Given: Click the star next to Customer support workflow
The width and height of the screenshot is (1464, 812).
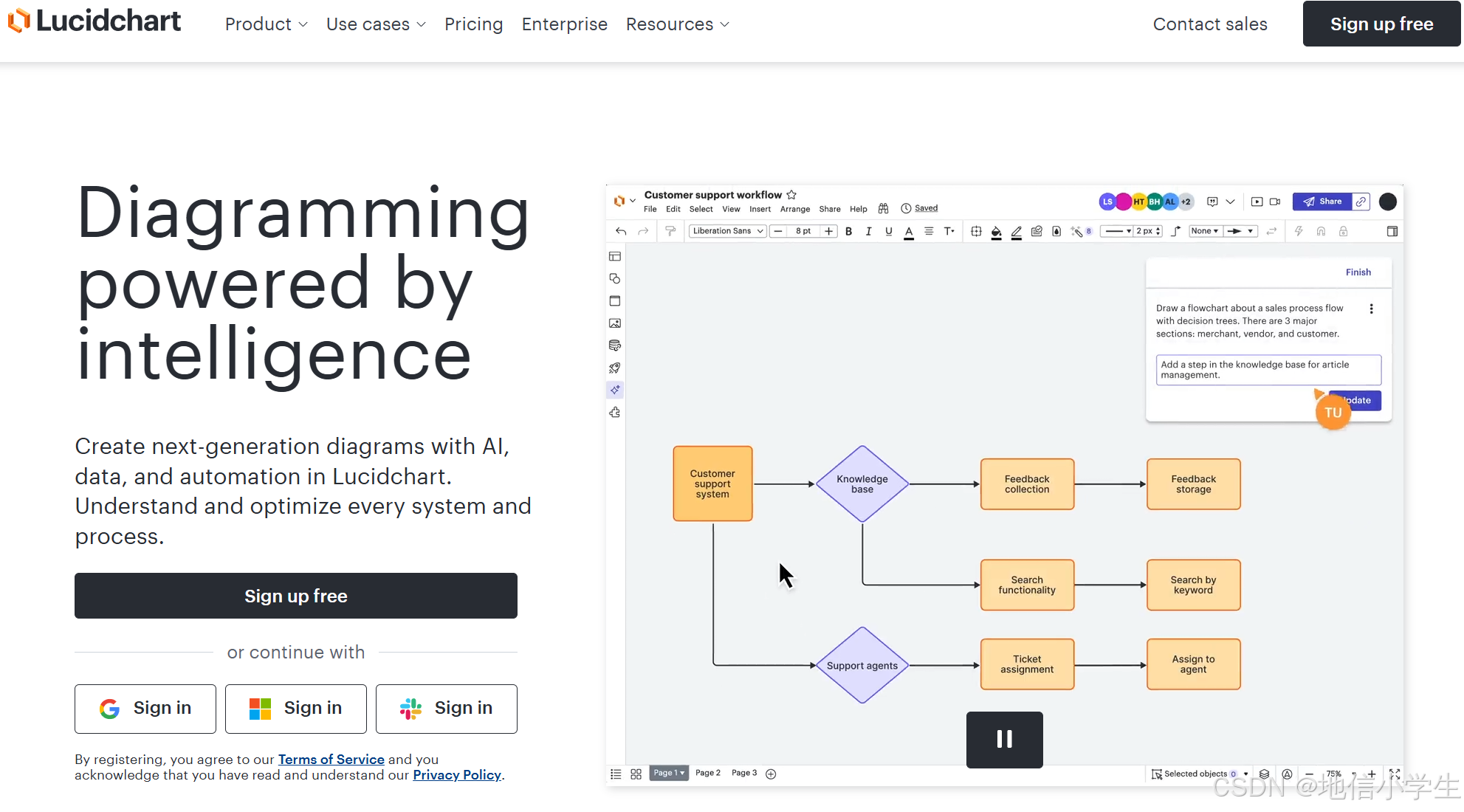Looking at the screenshot, I should tap(791, 195).
